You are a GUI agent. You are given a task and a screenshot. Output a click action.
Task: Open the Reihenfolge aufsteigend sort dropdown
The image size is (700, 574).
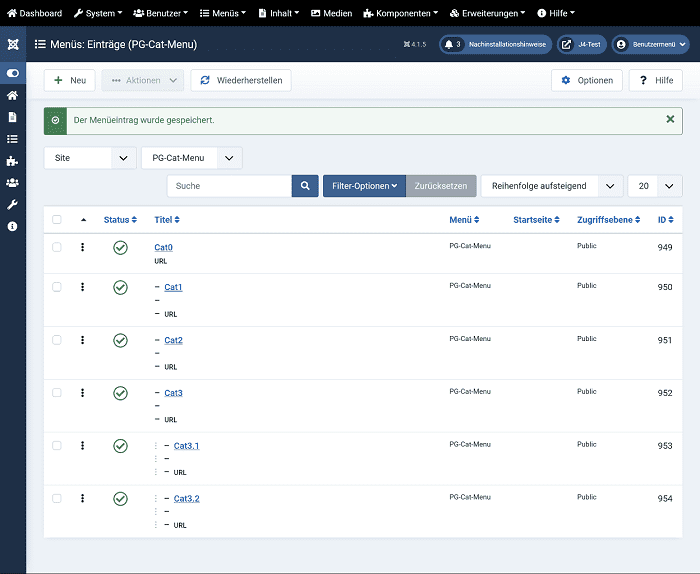(551, 186)
